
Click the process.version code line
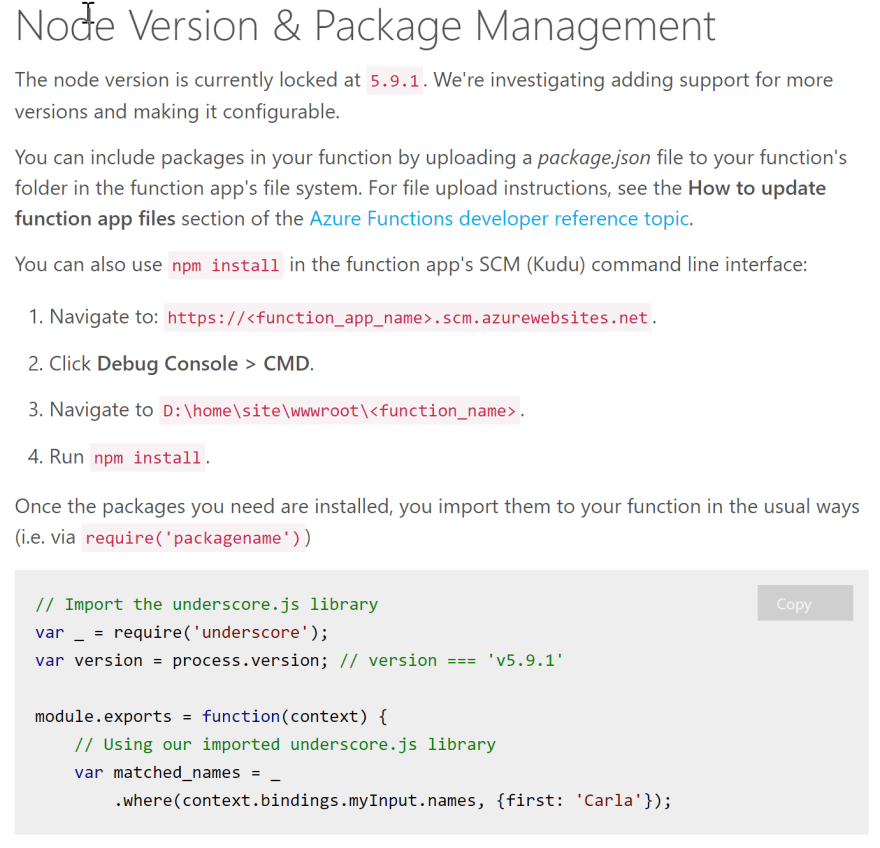pyautogui.click(x=299, y=660)
